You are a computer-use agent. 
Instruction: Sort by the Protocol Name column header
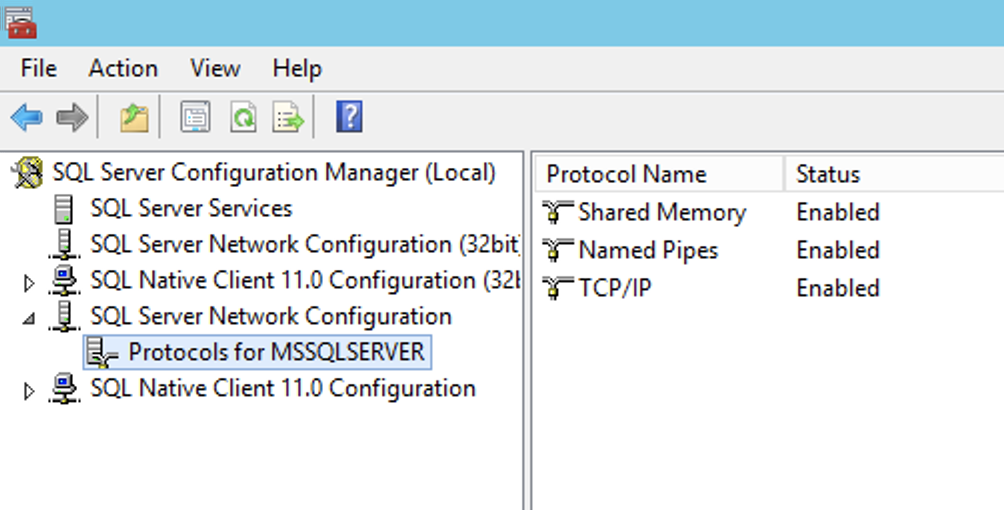tap(626, 174)
